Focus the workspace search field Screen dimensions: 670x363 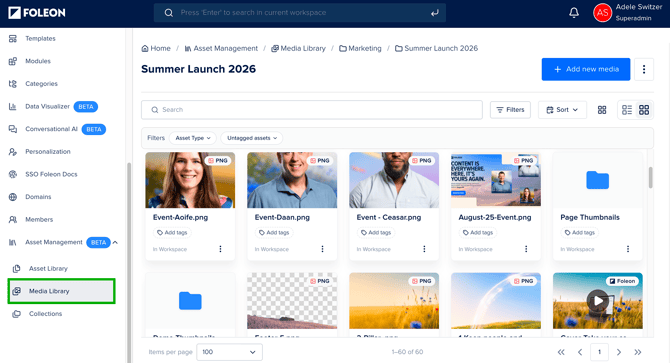pos(300,13)
